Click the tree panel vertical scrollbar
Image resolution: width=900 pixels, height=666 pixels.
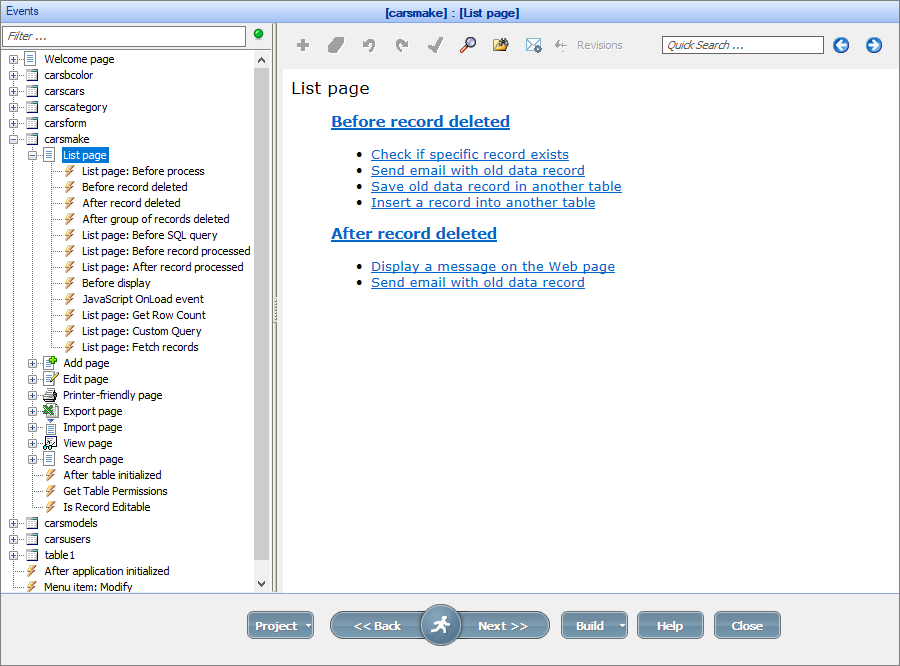(262, 300)
